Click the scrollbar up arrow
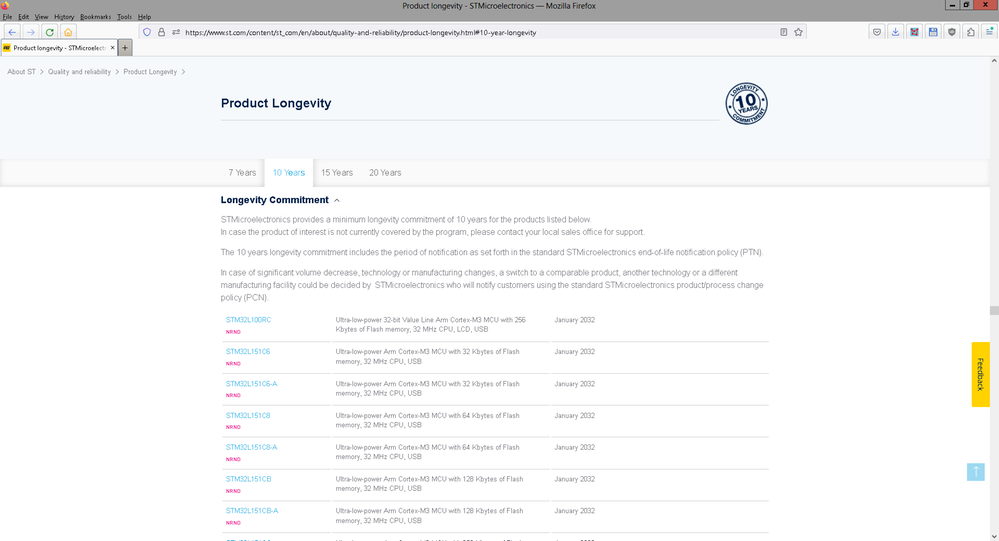 coord(994,61)
